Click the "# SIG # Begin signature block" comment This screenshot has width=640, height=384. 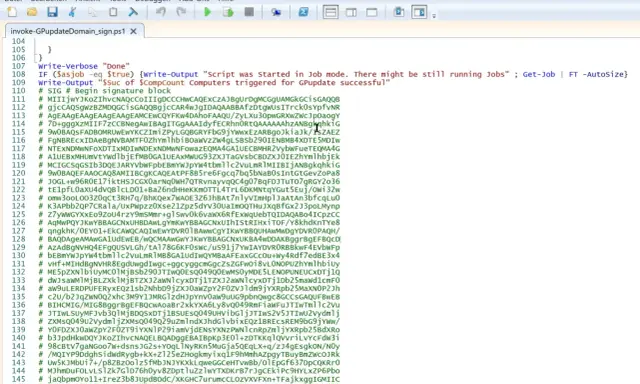tap(104, 91)
